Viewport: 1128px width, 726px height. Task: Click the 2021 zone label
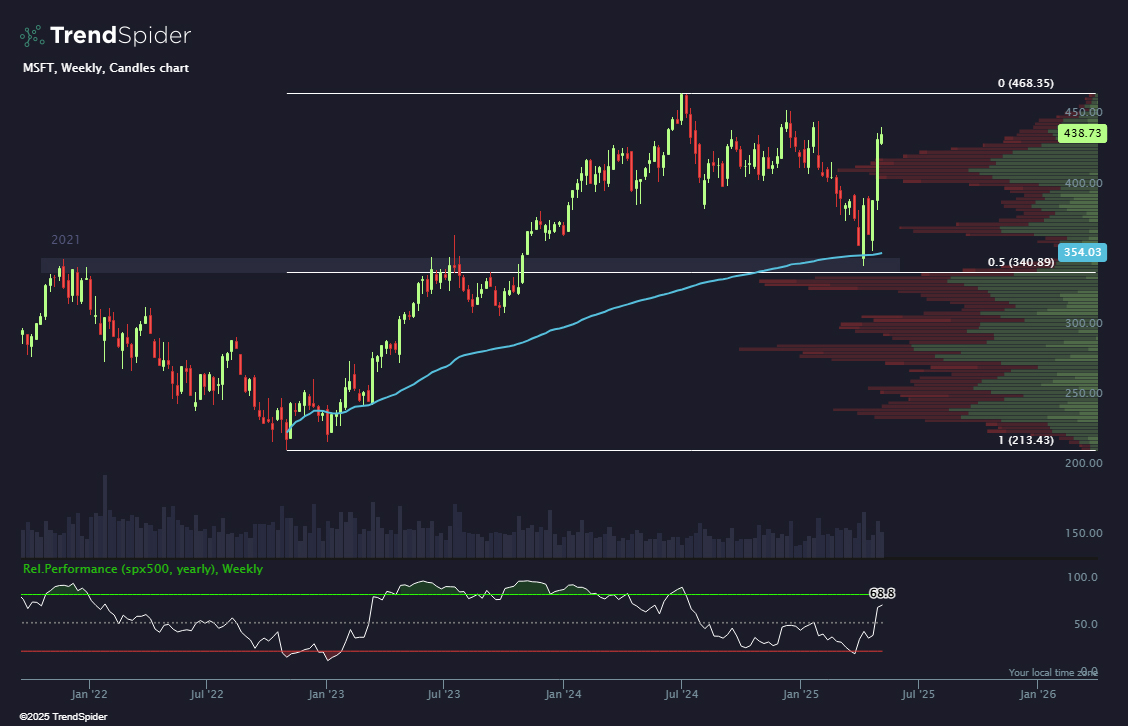pyautogui.click(x=65, y=240)
